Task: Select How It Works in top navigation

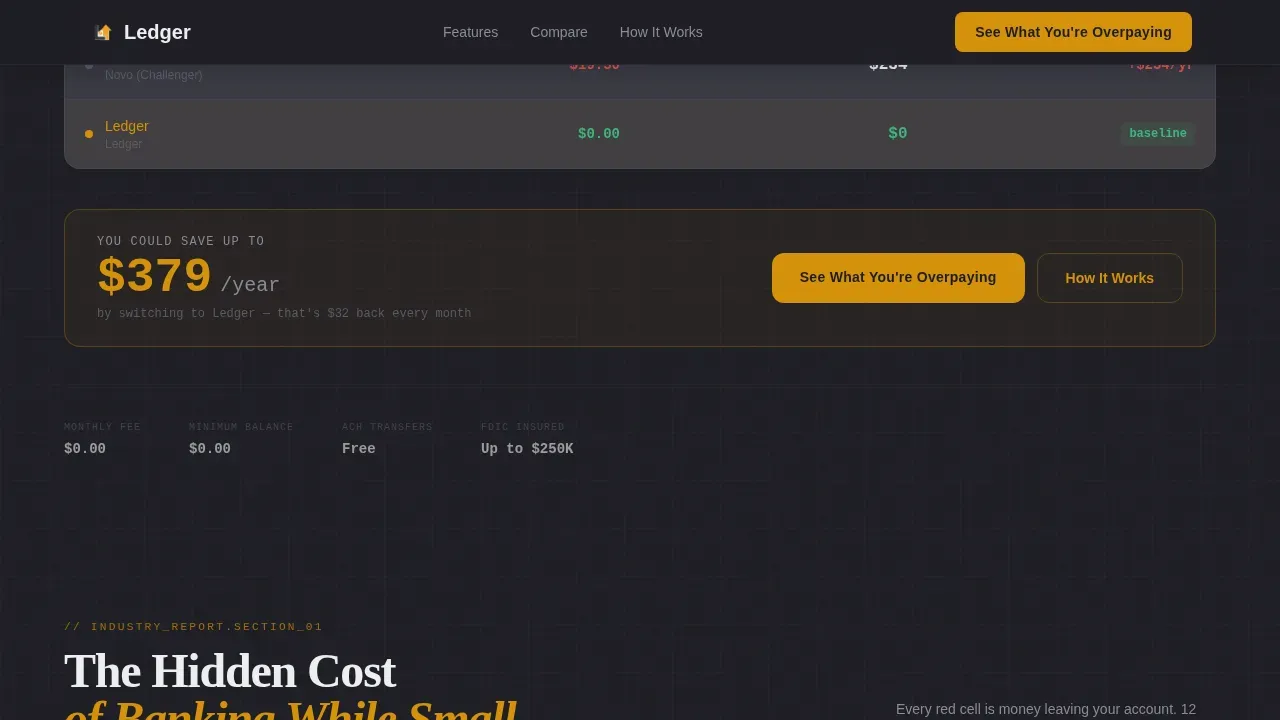Action: click(661, 32)
